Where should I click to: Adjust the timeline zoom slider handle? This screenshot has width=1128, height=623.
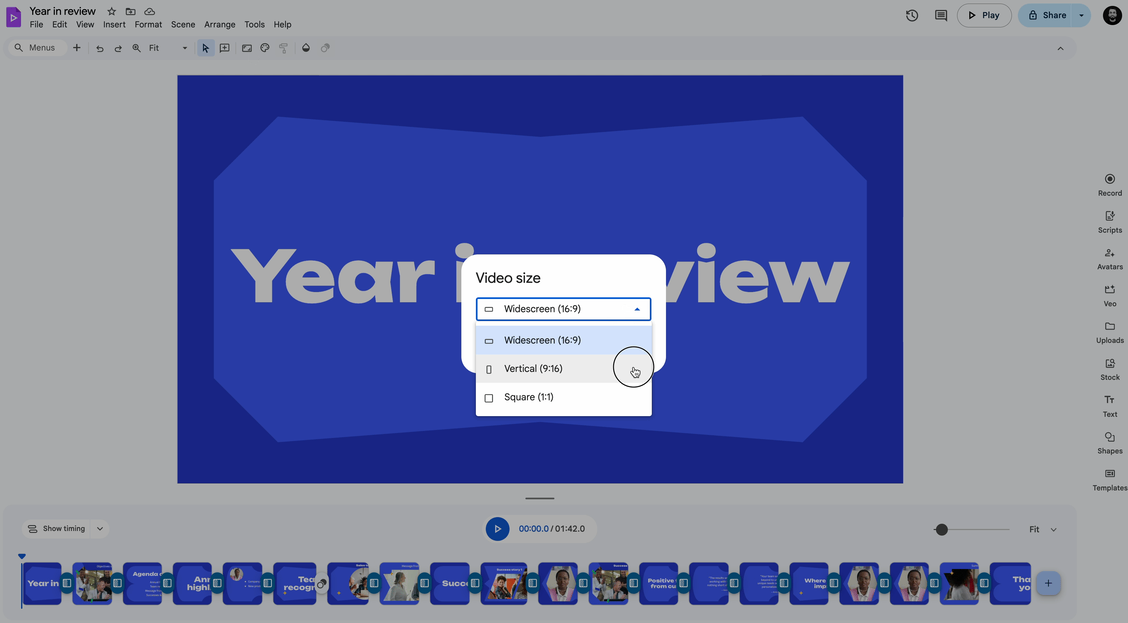pos(941,530)
